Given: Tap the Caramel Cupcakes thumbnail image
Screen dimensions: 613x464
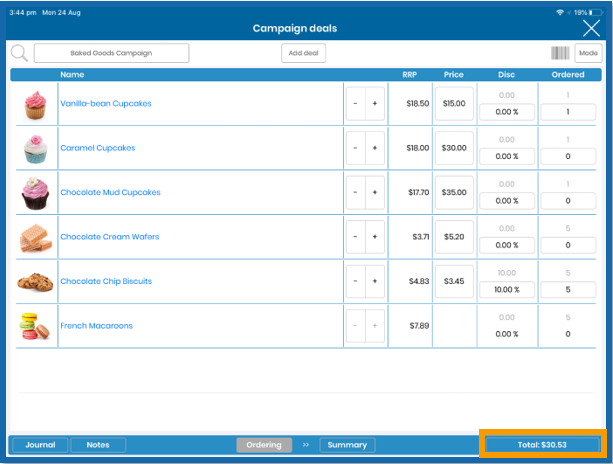Looking at the screenshot, I should (35, 149).
